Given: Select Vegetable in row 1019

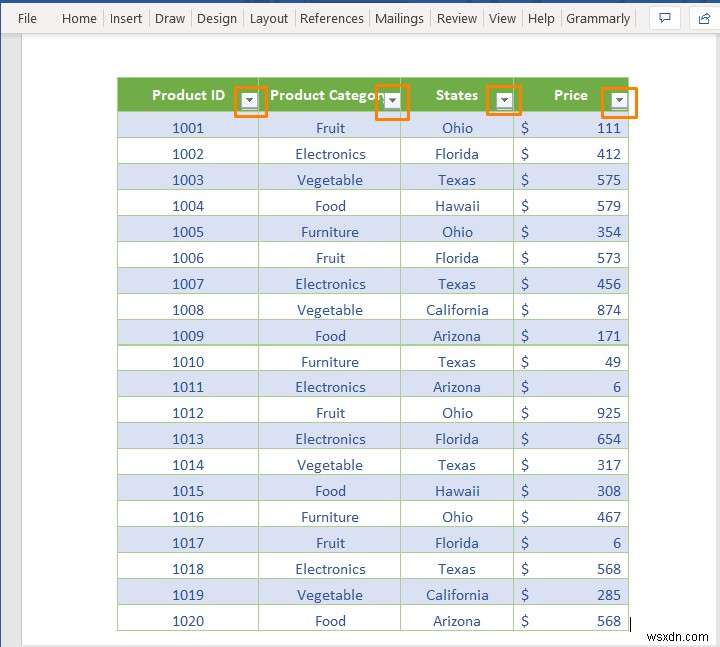Looking at the screenshot, I should (x=330, y=595).
